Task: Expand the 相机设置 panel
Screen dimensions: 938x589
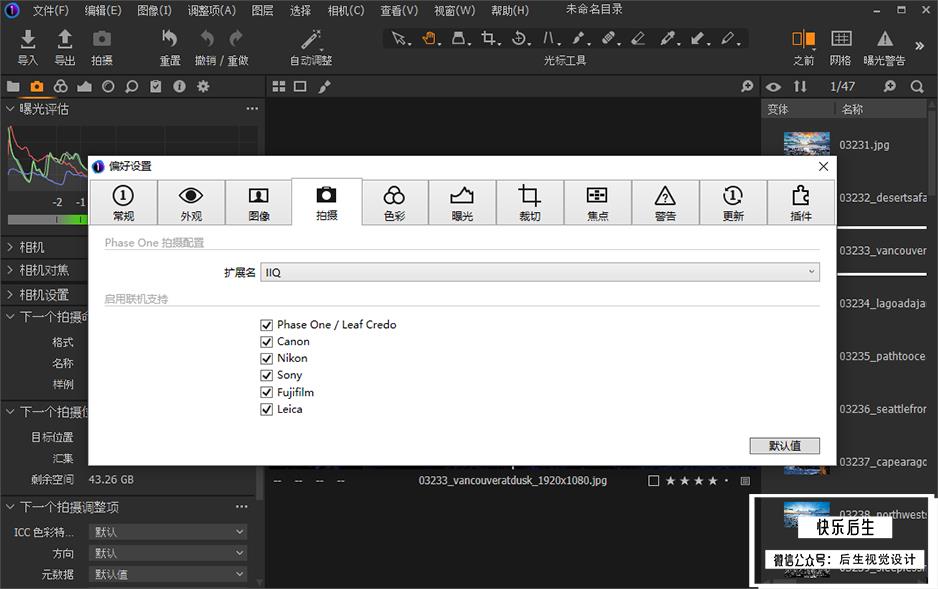Action: [10, 294]
